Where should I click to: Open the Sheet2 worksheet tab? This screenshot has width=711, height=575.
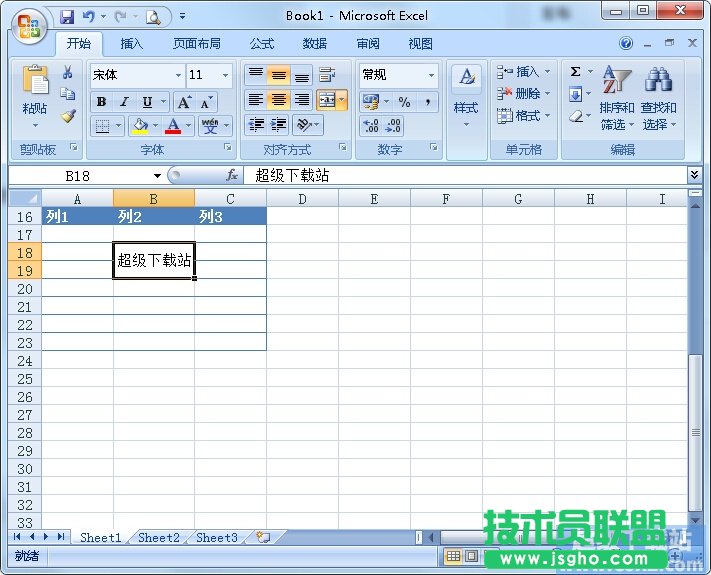[x=159, y=538]
